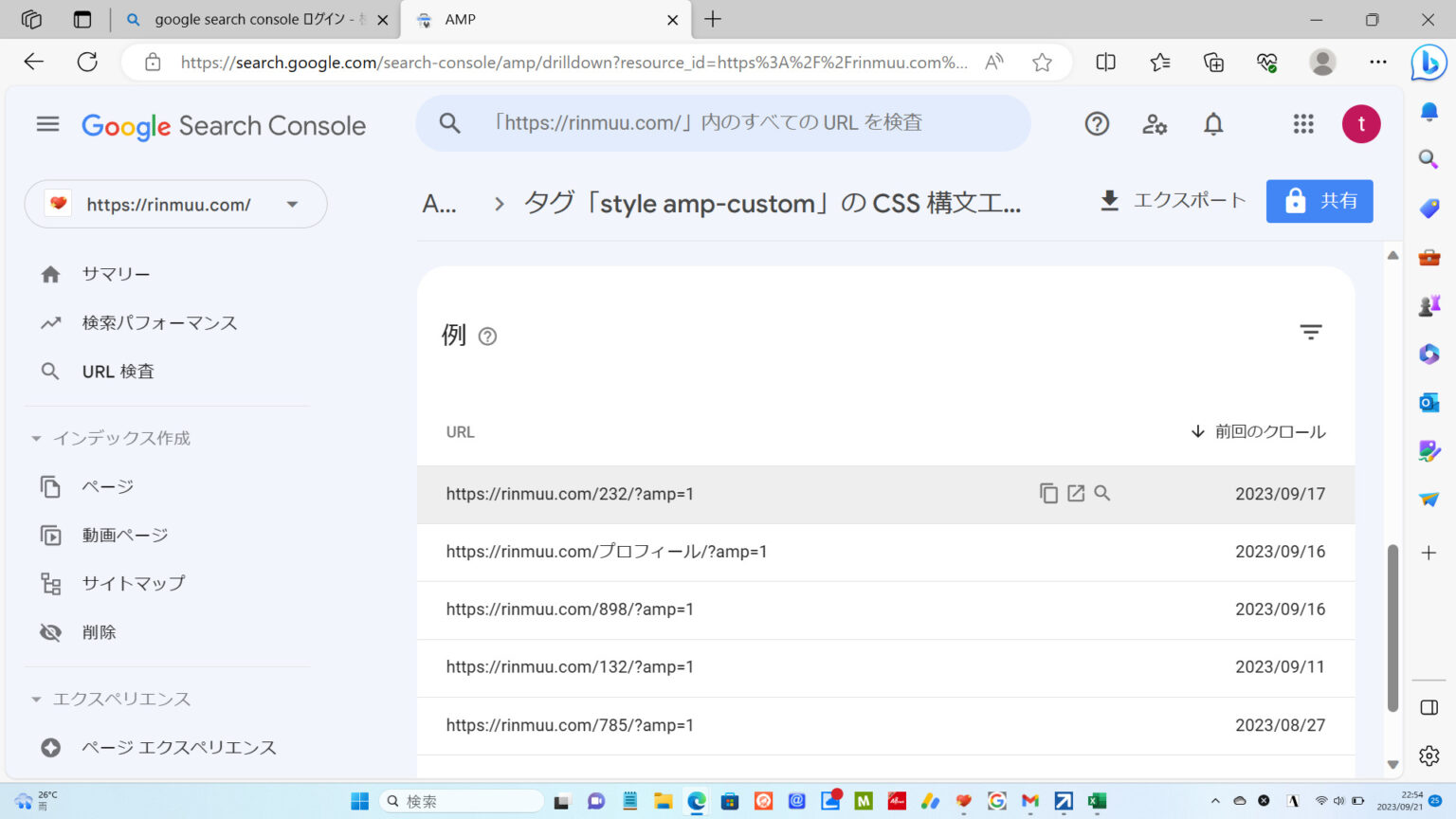Click the 共有 share button
Screen dimensions: 1456x819
pyautogui.click(x=1319, y=201)
